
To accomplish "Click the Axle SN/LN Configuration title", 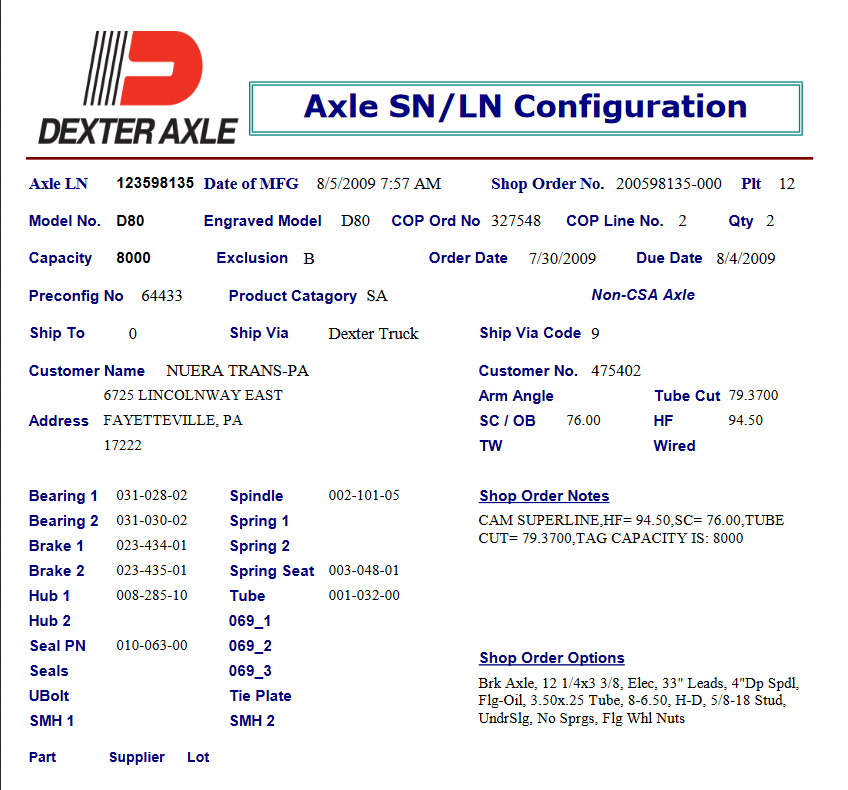I will [x=525, y=107].
